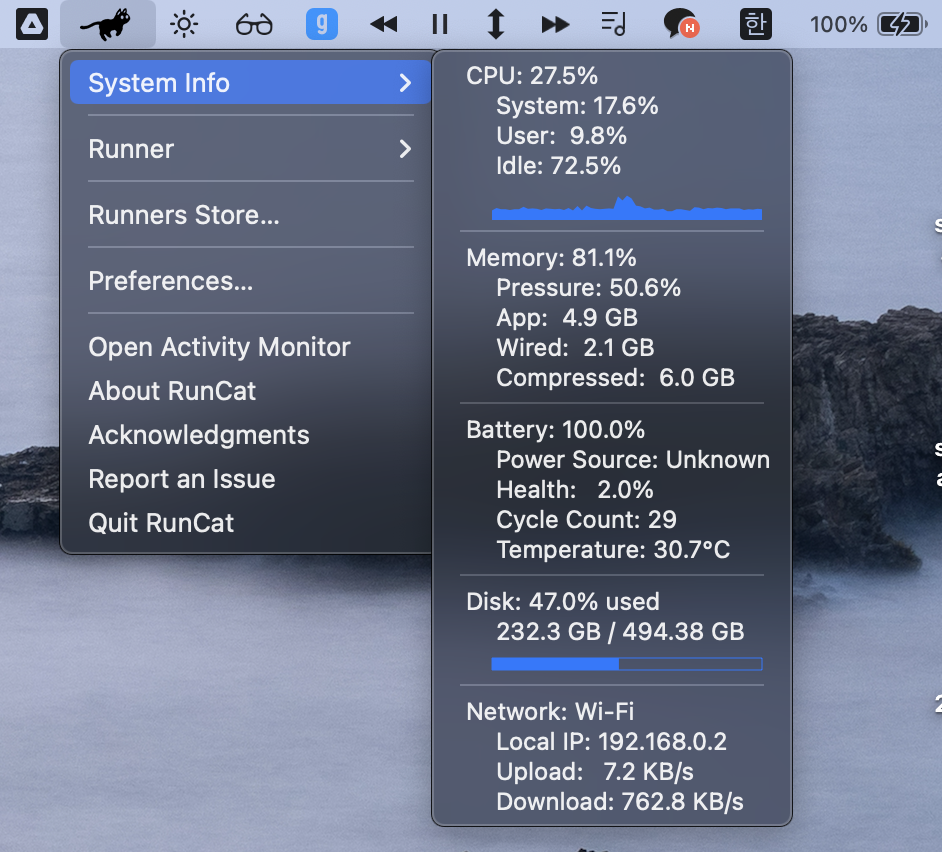
Task: Click the sun brightness menu bar icon
Action: pos(184,25)
